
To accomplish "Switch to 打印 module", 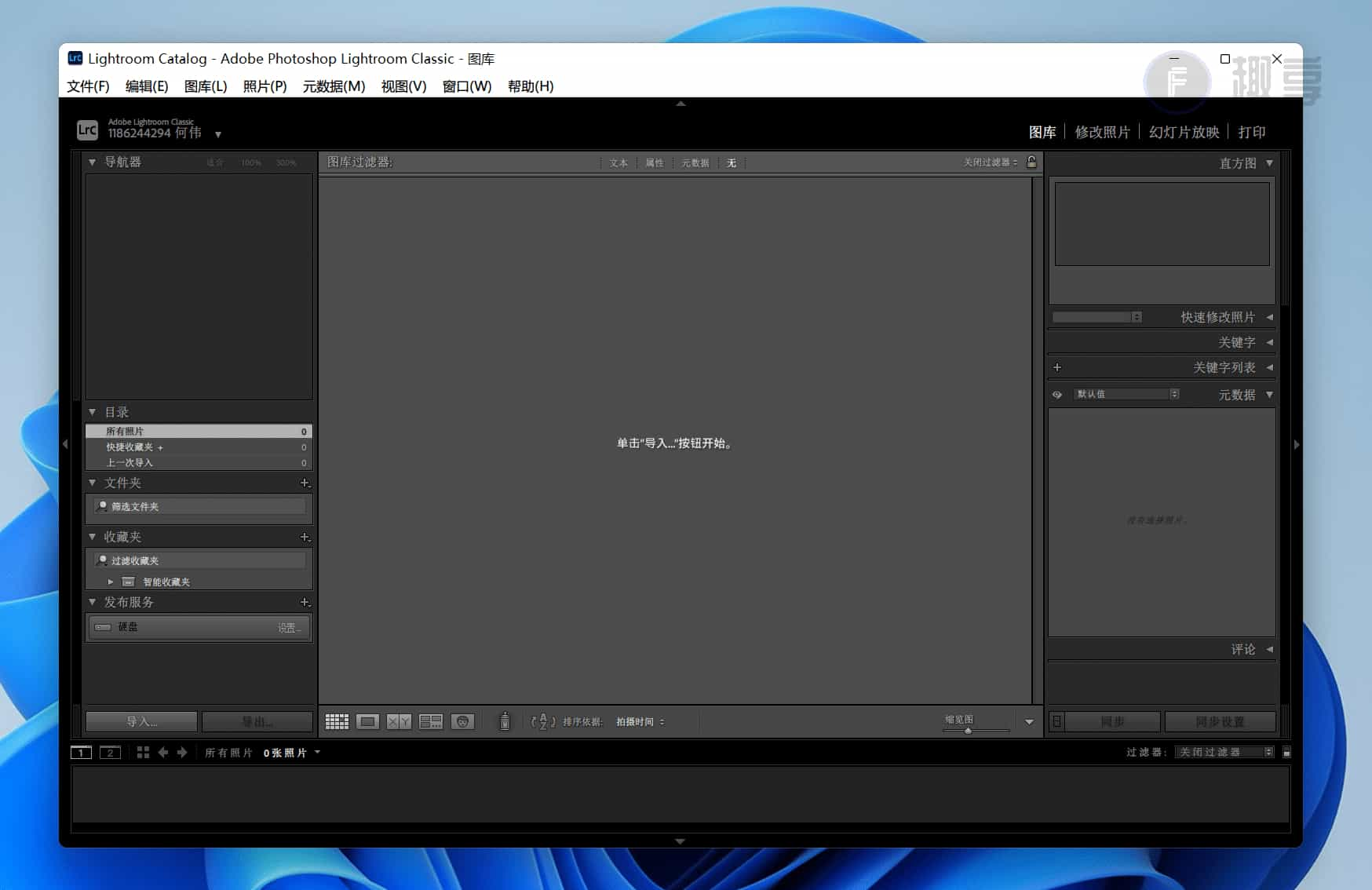I will point(1252,132).
